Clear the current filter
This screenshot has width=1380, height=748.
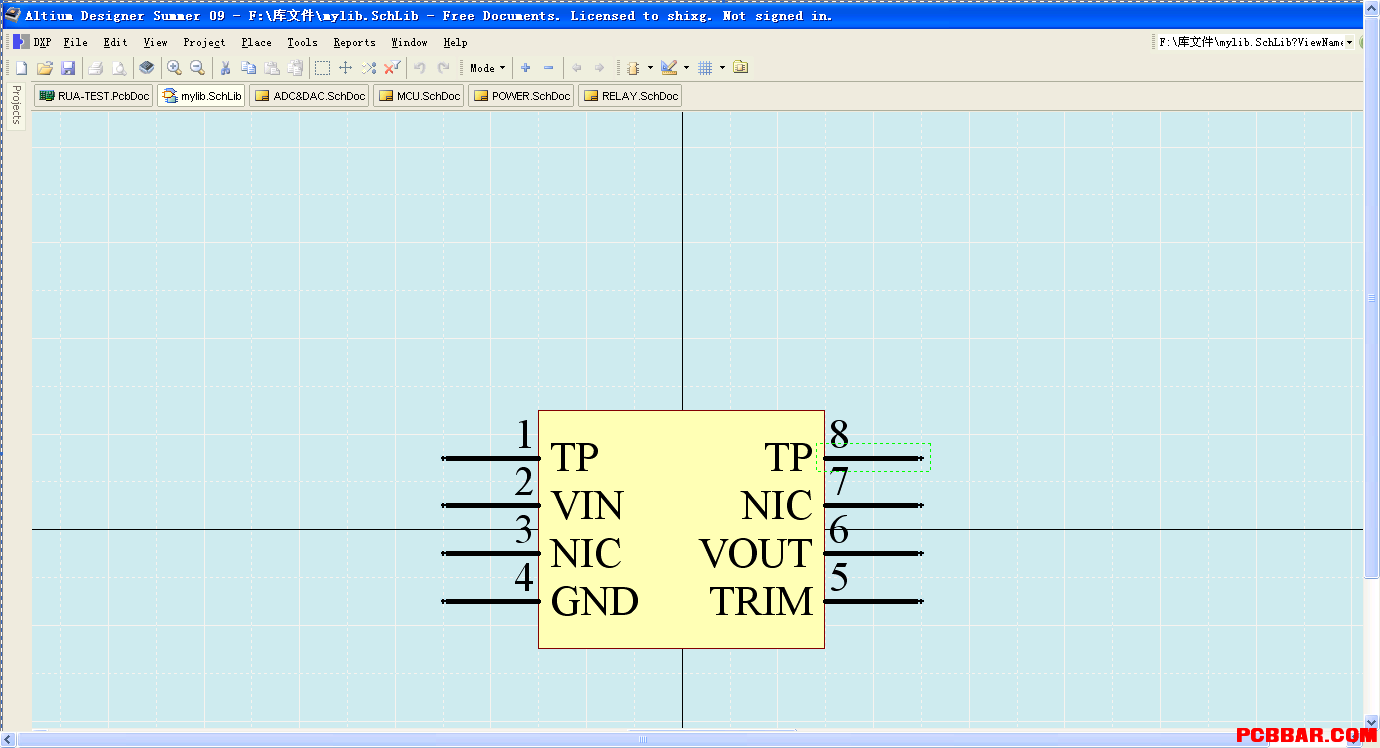(x=392, y=68)
